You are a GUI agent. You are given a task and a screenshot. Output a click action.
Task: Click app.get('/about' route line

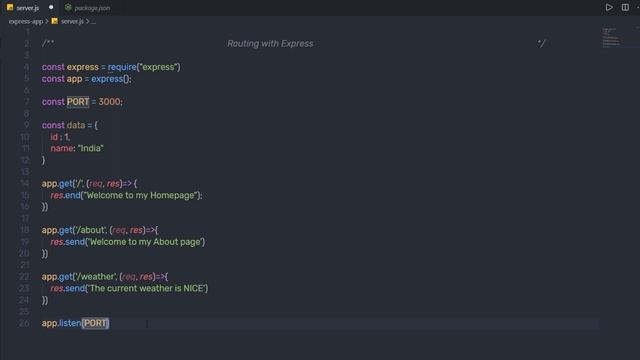point(100,230)
